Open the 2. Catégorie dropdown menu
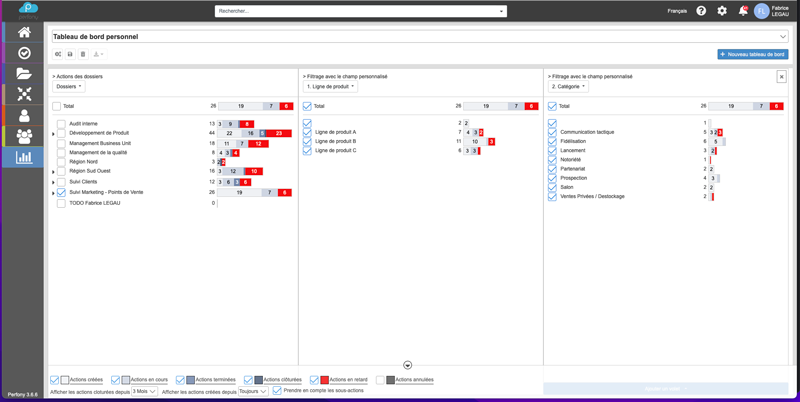 coord(568,87)
